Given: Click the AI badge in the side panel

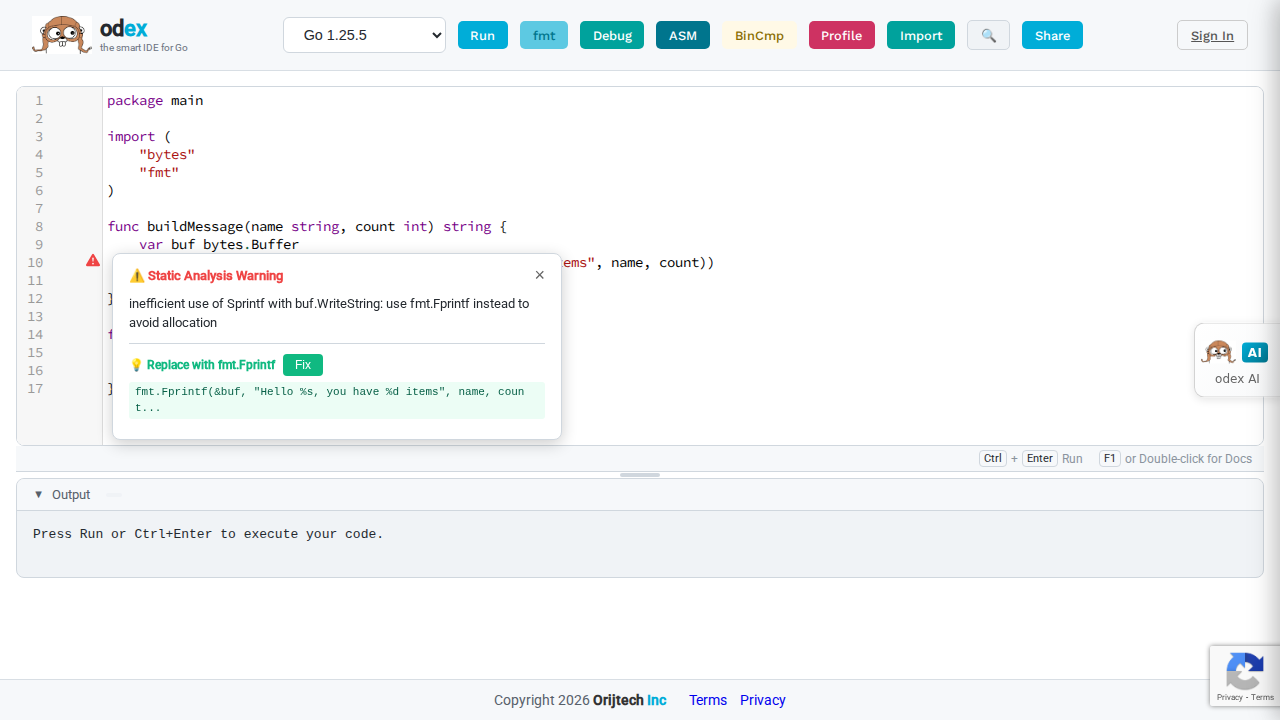Looking at the screenshot, I should coord(1255,352).
